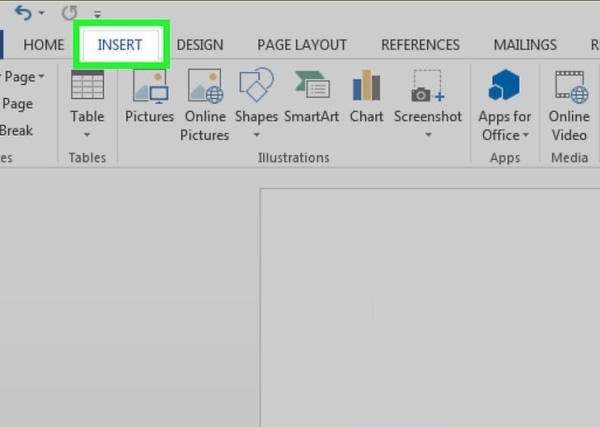Image resolution: width=600 pixels, height=427 pixels.
Task: Switch to the HOME tab
Action: click(x=43, y=45)
